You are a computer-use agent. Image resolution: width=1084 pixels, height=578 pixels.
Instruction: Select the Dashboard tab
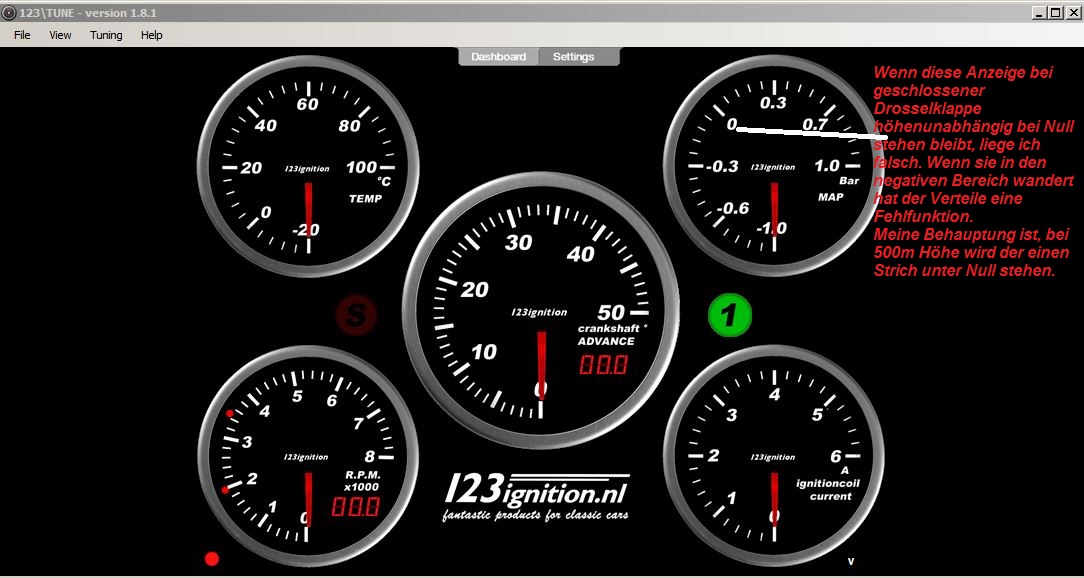pos(498,57)
